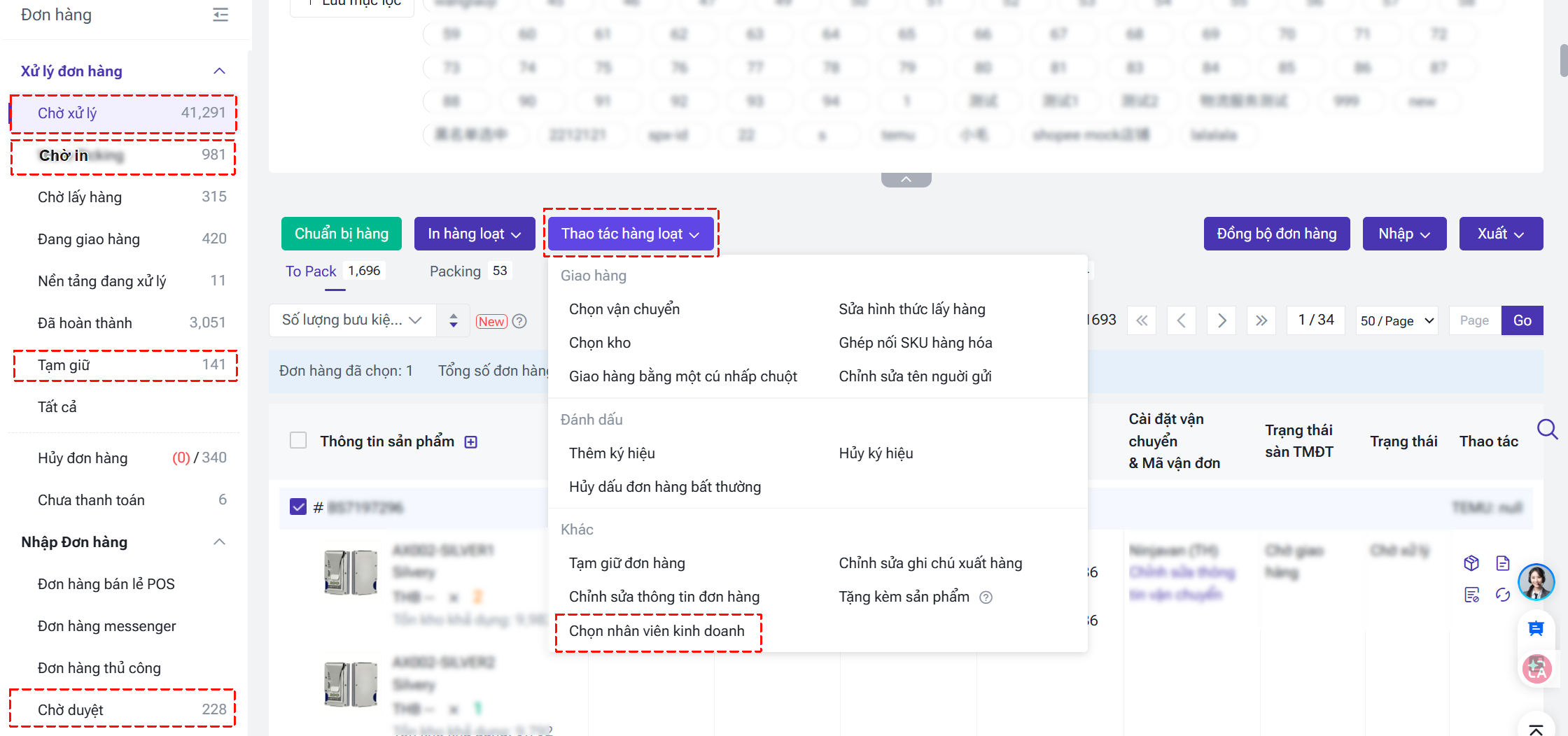Screen dimensions: 1568x736
Task: Open Chờ in in the sidebar
Action: click(123, 155)
